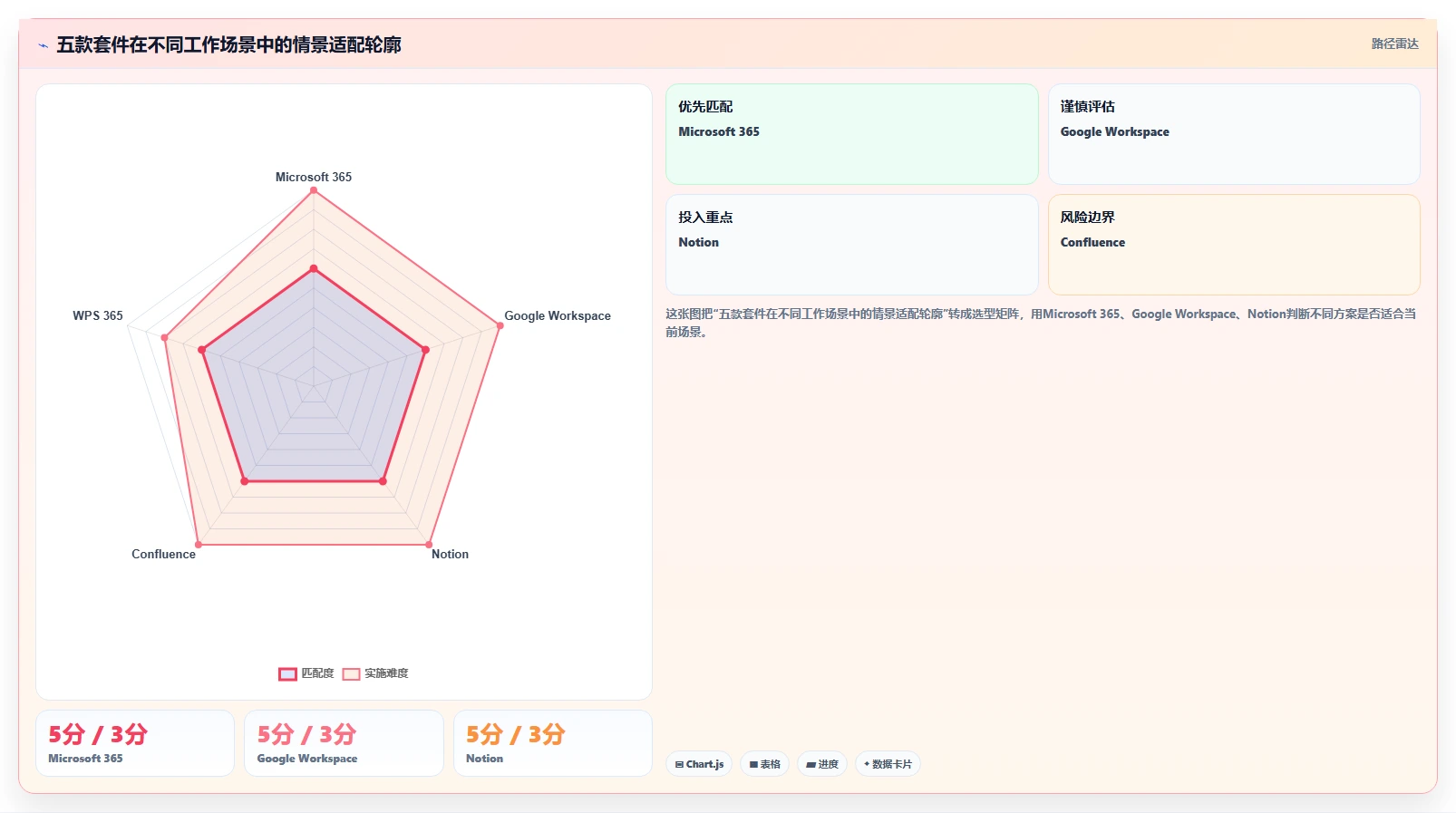
Task: Click the Confluence axis label on radar
Action: point(163,554)
